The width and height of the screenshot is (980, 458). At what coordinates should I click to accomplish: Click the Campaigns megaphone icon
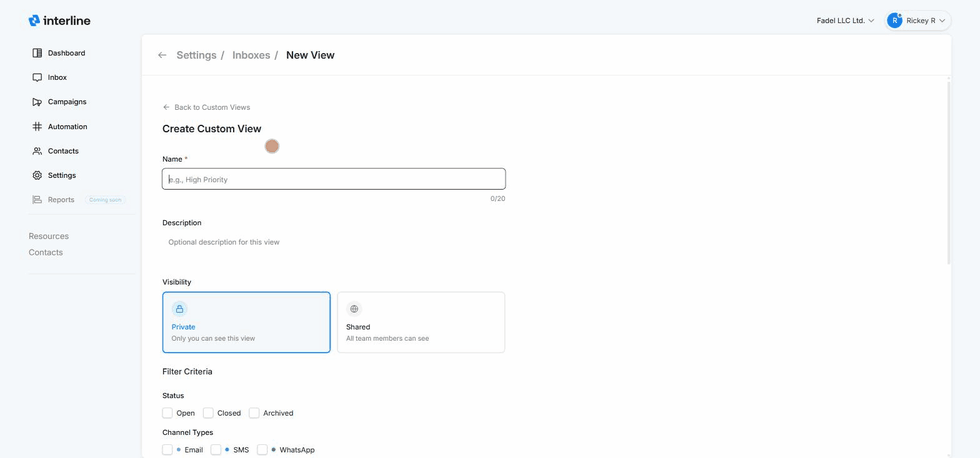[x=37, y=102]
